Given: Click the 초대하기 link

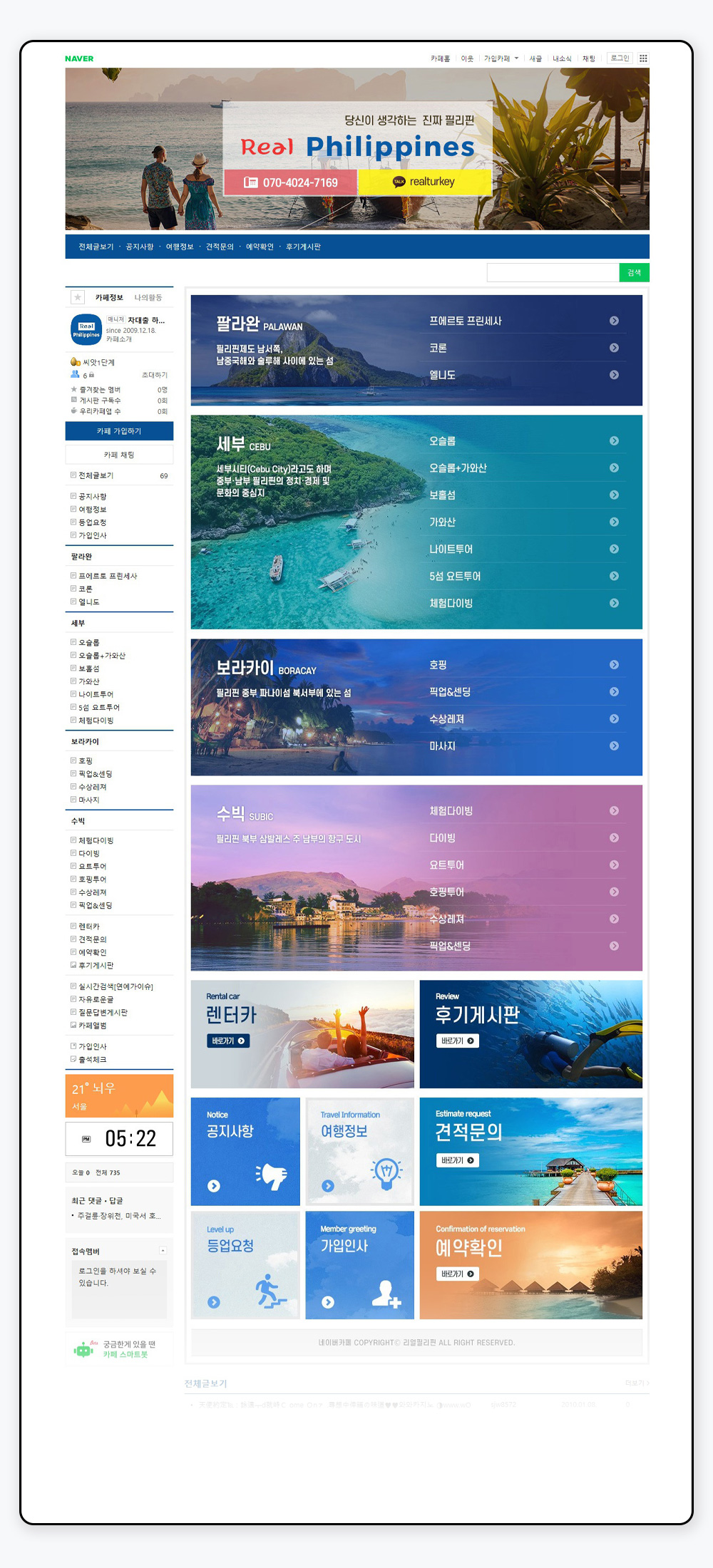Looking at the screenshot, I should tap(155, 375).
